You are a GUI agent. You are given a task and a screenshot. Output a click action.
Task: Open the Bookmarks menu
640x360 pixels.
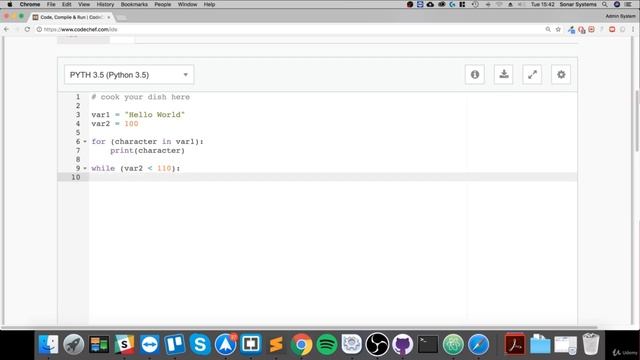click(134, 4)
